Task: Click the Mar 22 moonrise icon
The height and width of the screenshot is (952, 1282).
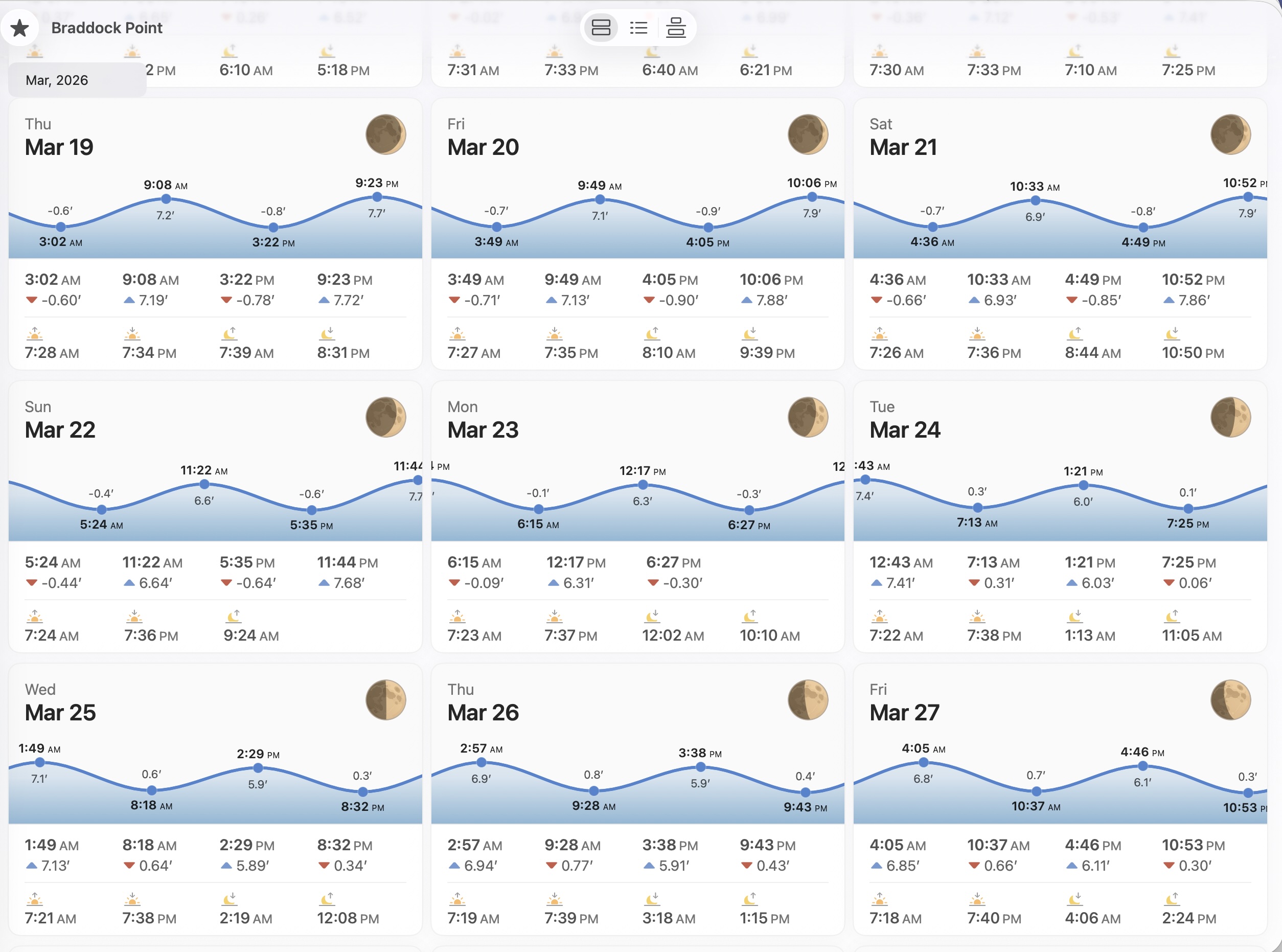Action: pyautogui.click(x=234, y=617)
